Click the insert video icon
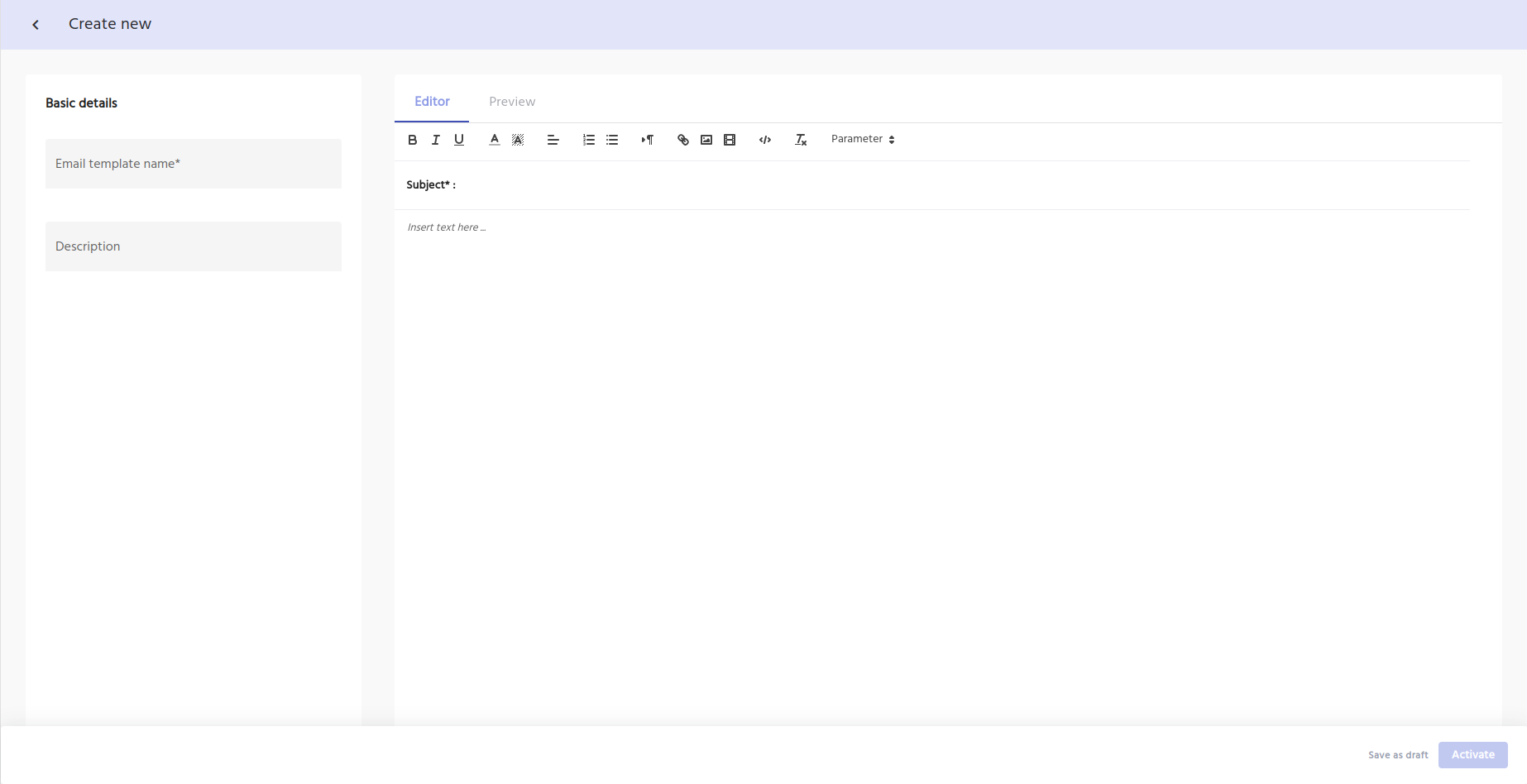 click(730, 140)
